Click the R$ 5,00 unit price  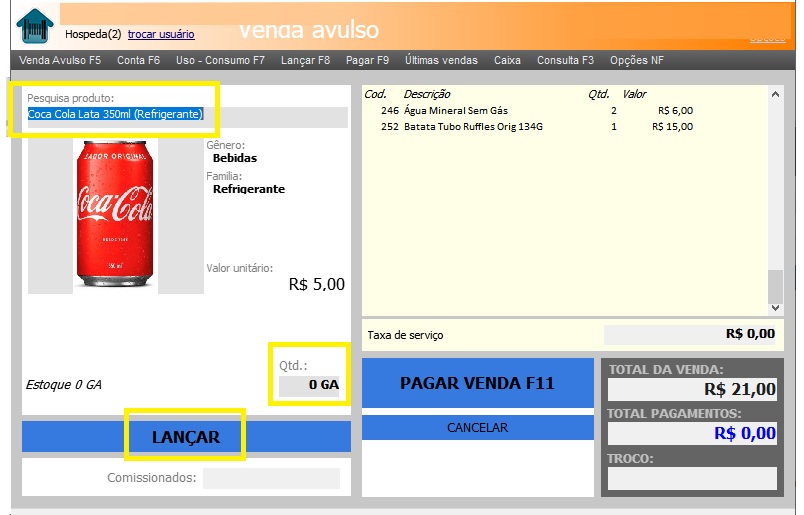click(x=317, y=284)
